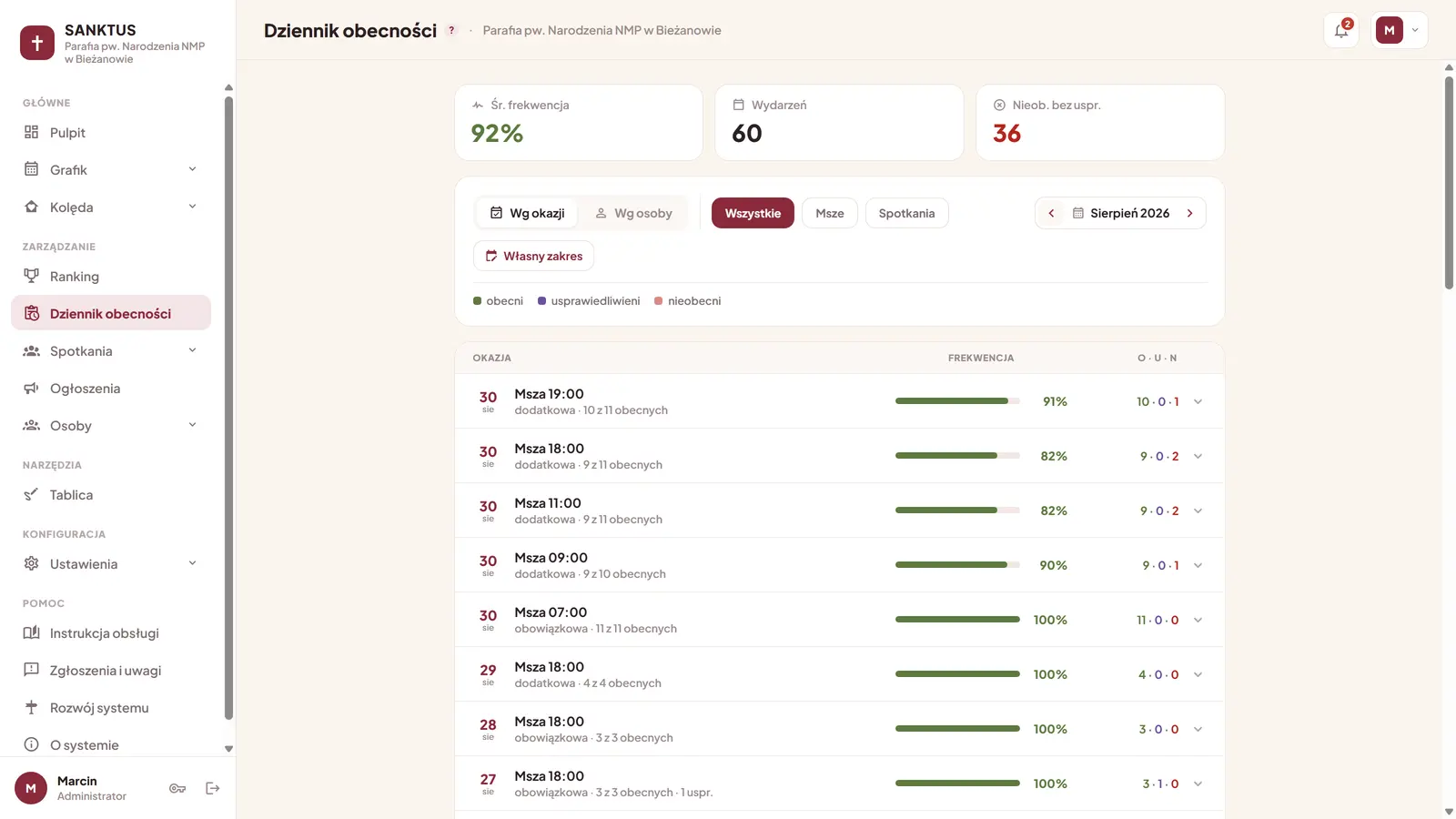Image resolution: width=1456 pixels, height=819 pixels.
Task: Open the Ranking page
Action: tap(111, 276)
